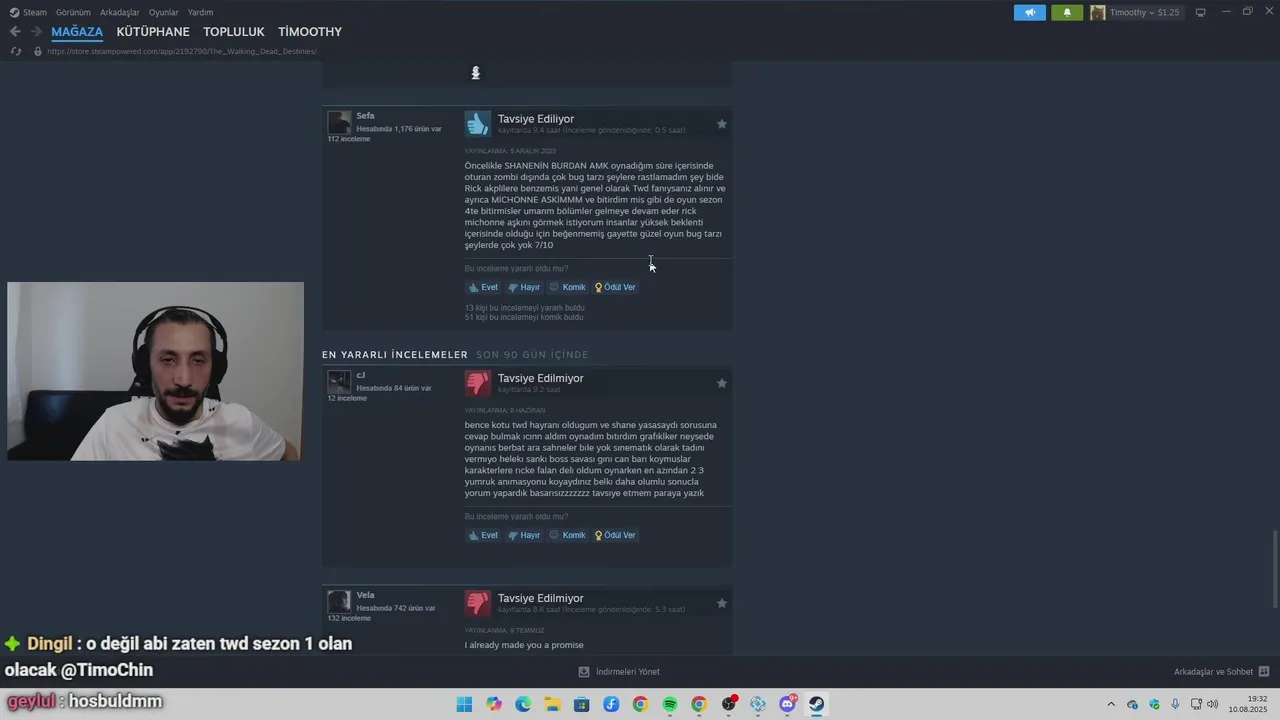Viewport: 1280px width, 720px height.
Task: Click the star icon on Vela's review
Action: tap(722, 603)
